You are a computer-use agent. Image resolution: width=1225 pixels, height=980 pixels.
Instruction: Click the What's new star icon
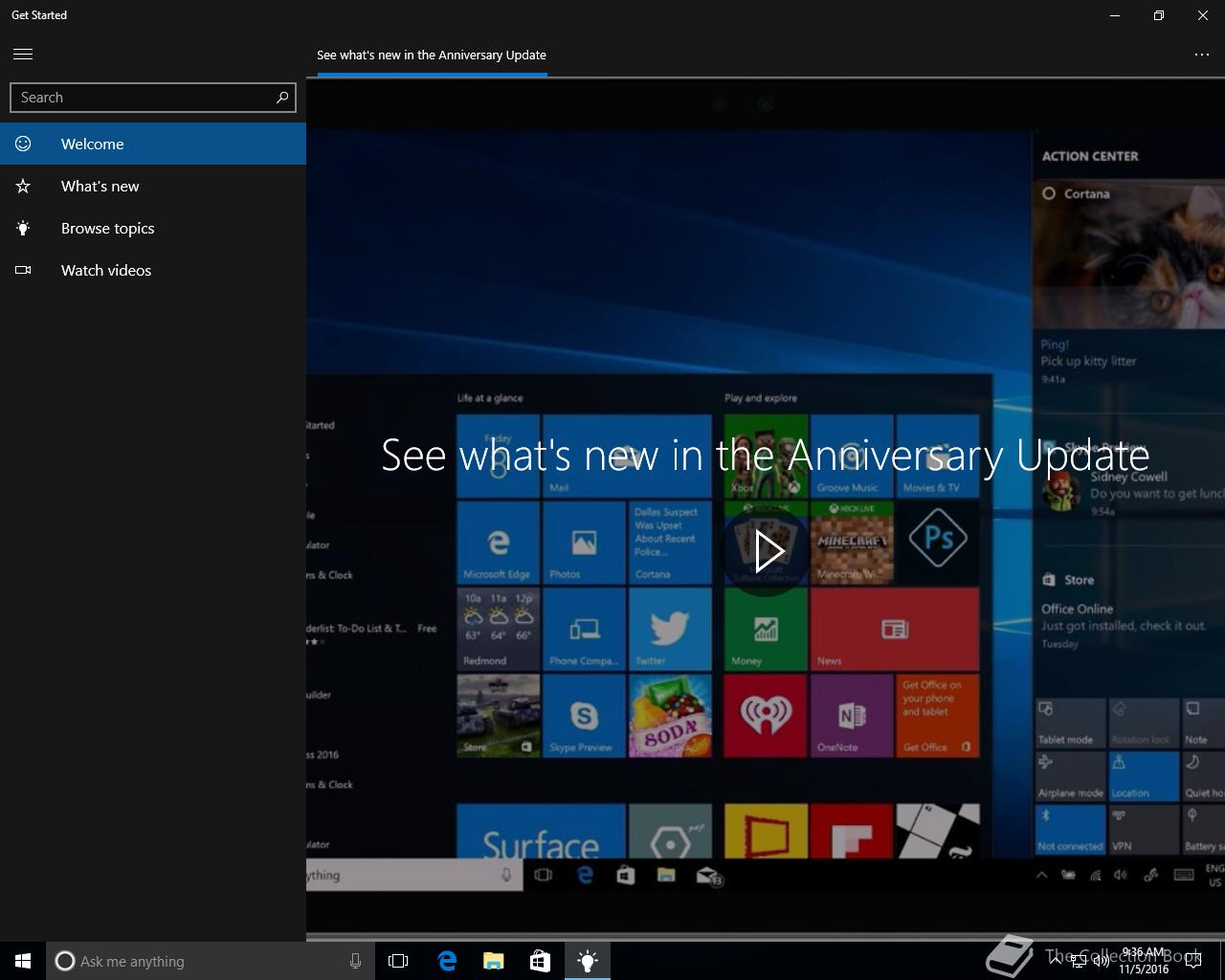23,186
